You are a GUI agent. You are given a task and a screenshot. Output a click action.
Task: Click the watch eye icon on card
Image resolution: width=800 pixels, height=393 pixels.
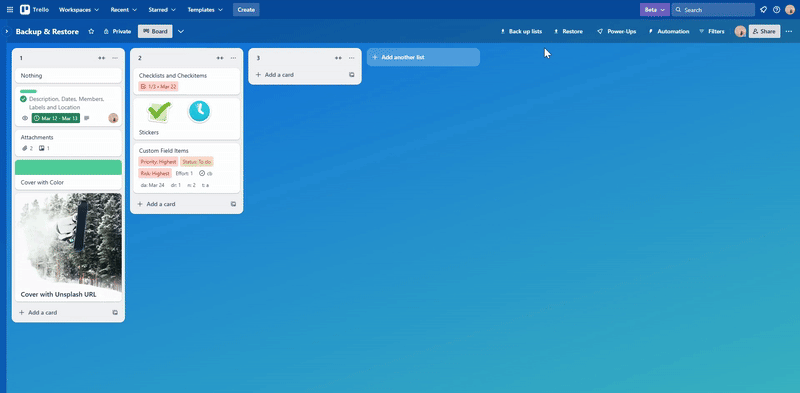(x=24, y=118)
